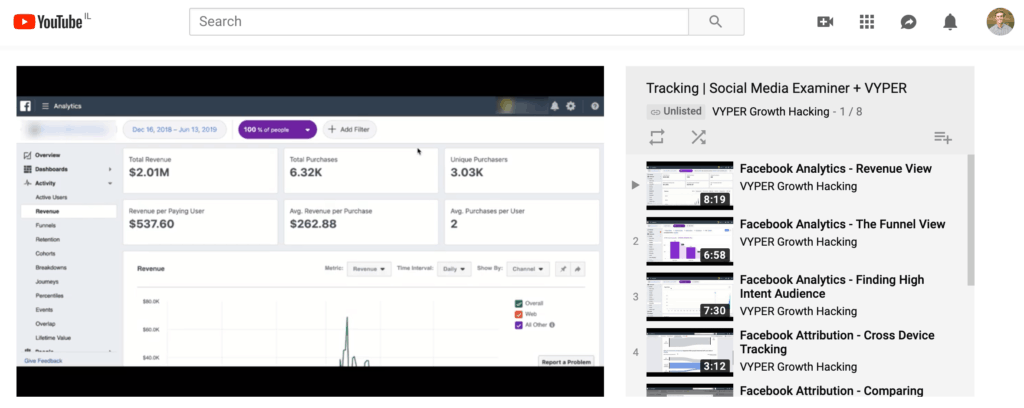Open the date range Dec 16, 2018 selector
The image size is (1024, 408).
point(174,129)
